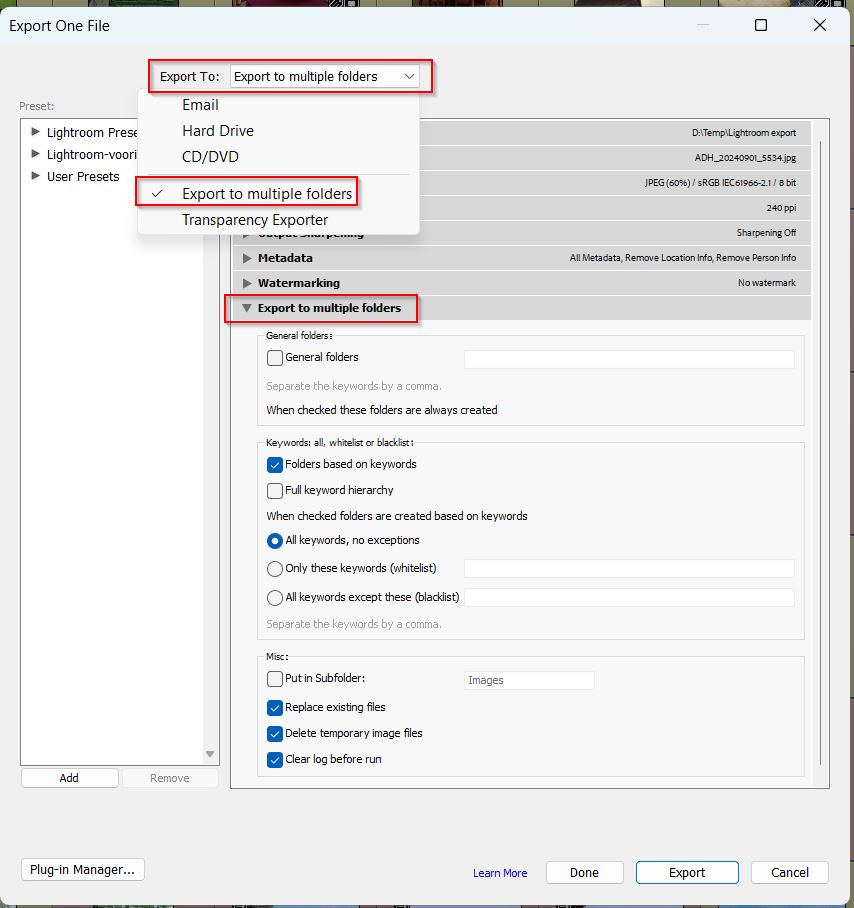Image resolution: width=854 pixels, height=908 pixels.
Task: Enable the General folders checkbox
Action: (x=275, y=358)
